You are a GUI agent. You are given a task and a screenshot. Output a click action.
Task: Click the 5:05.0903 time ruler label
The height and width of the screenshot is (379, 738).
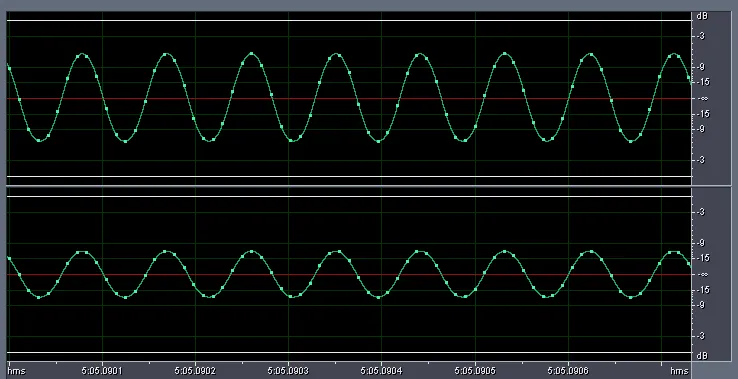(x=288, y=371)
